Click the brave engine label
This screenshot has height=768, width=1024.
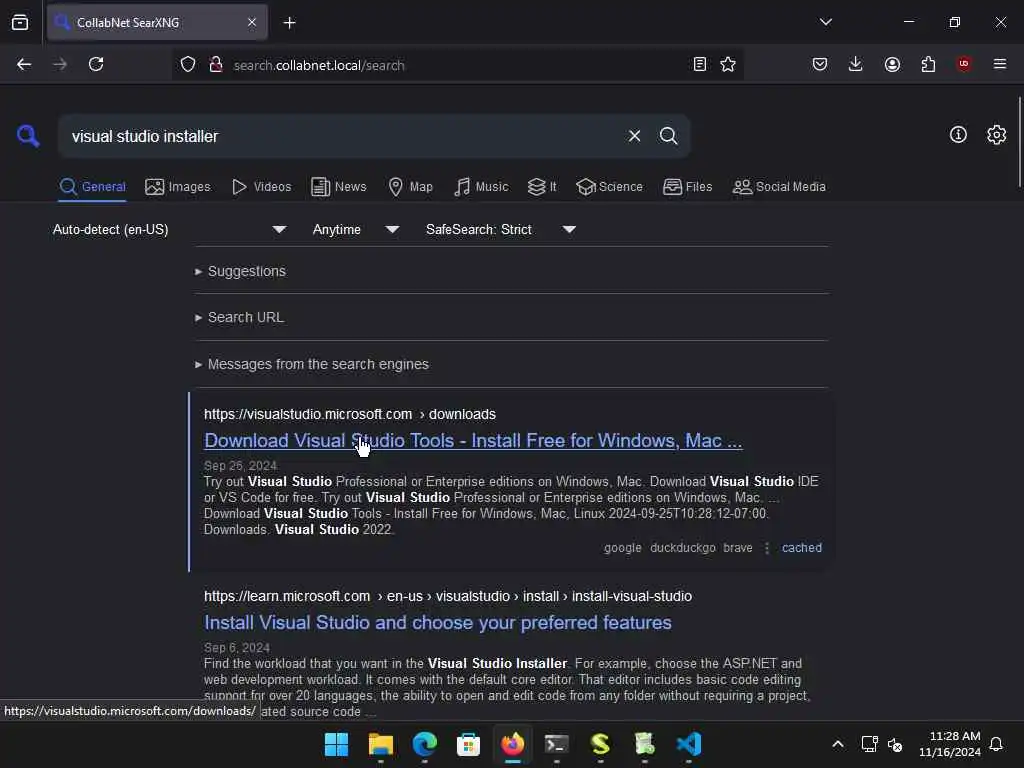click(x=737, y=548)
